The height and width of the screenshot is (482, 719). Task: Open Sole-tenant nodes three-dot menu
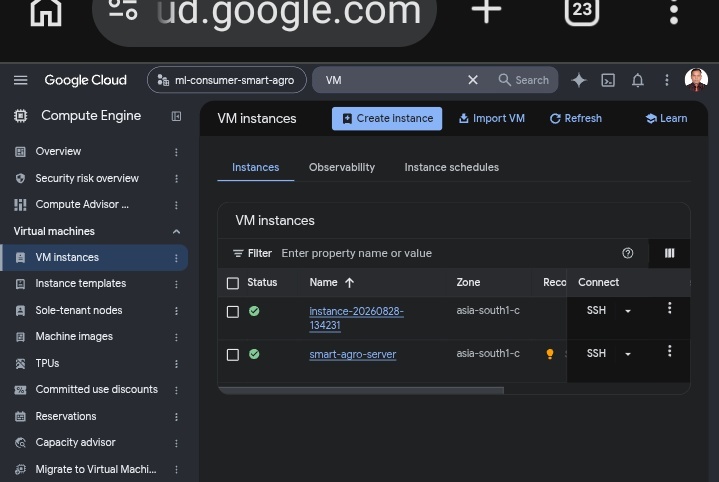176,311
